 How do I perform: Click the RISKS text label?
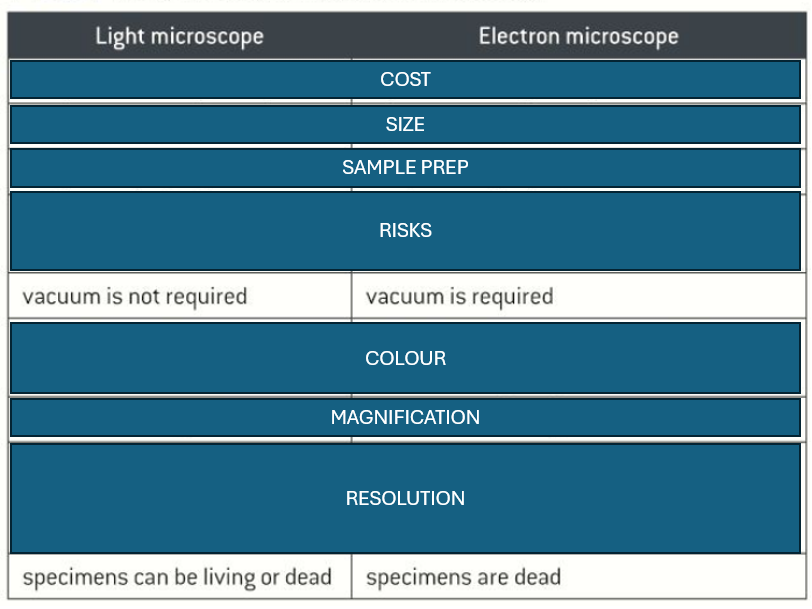tap(405, 231)
